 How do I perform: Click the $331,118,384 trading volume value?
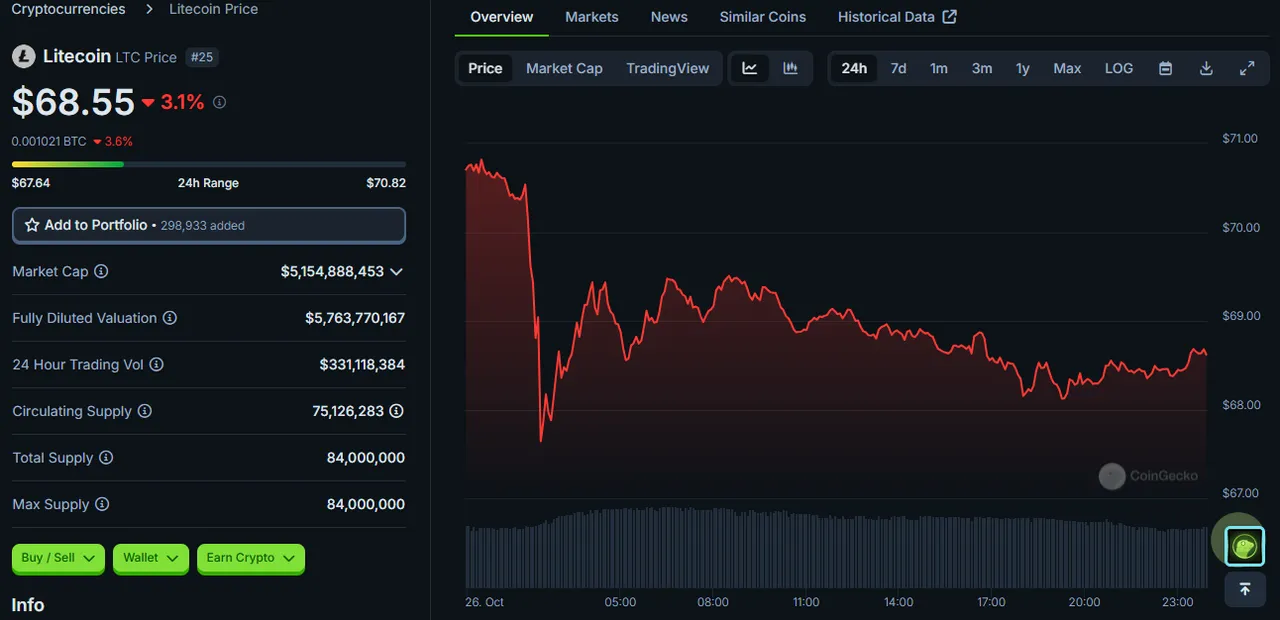[362, 365]
